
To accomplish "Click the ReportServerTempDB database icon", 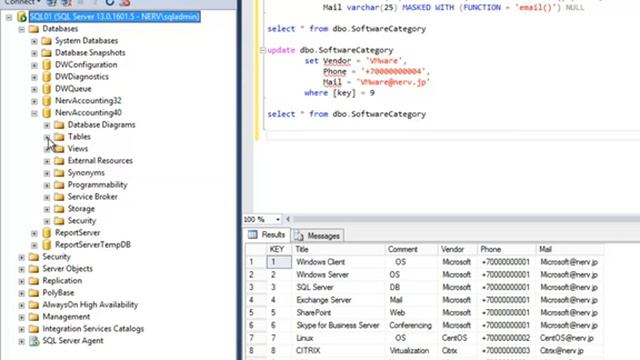I will click(x=47, y=245).
